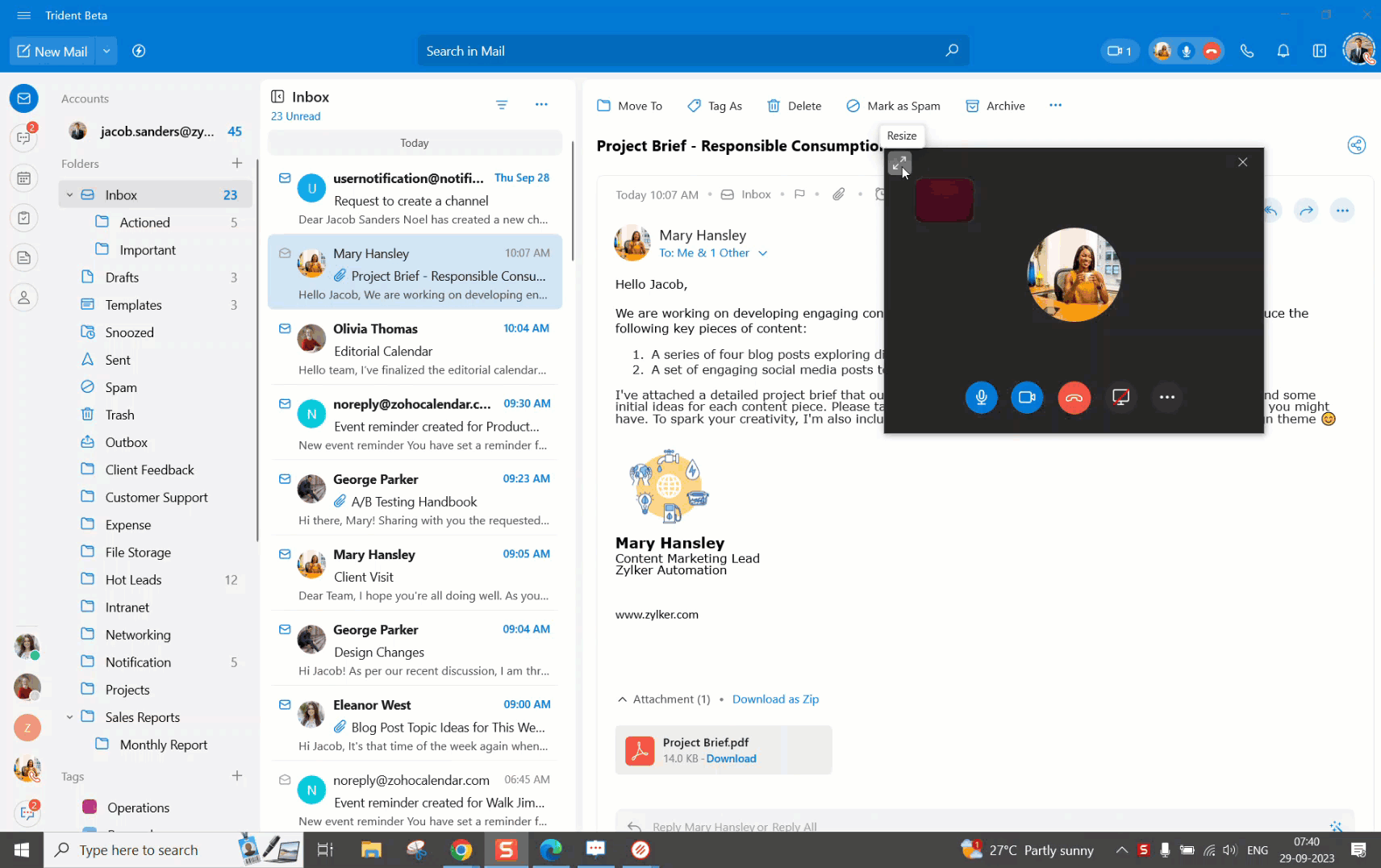Viewport: 1381px width, 868px height.
Task: Toggle read status on Eleanor West email
Action: tap(285, 704)
